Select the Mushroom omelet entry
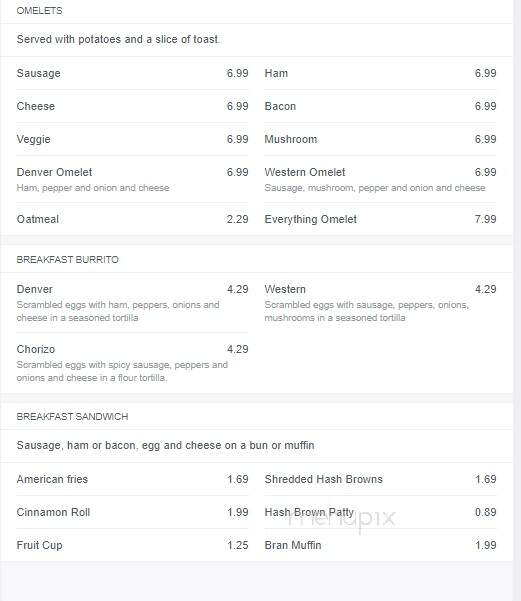The width and height of the screenshot is (521, 601). coord(380,139)
